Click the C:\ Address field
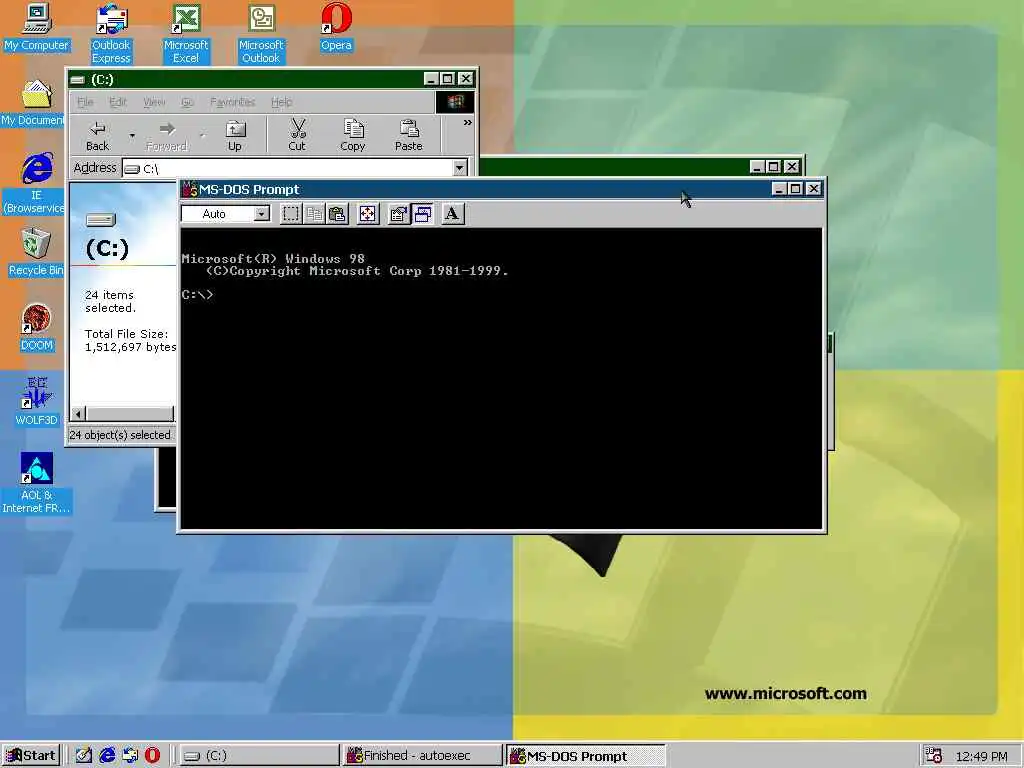 pos(287,168)
